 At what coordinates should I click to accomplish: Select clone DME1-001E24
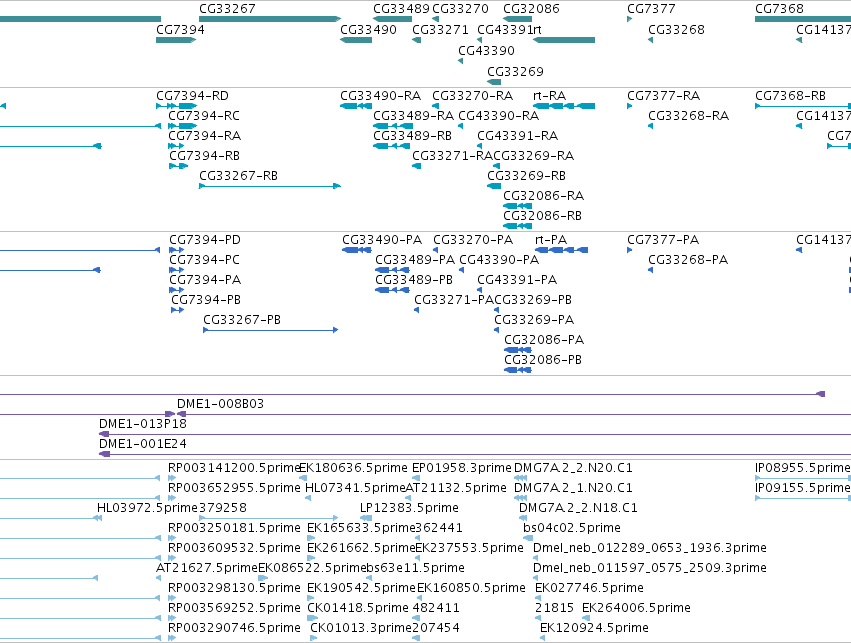coord(143,444)
